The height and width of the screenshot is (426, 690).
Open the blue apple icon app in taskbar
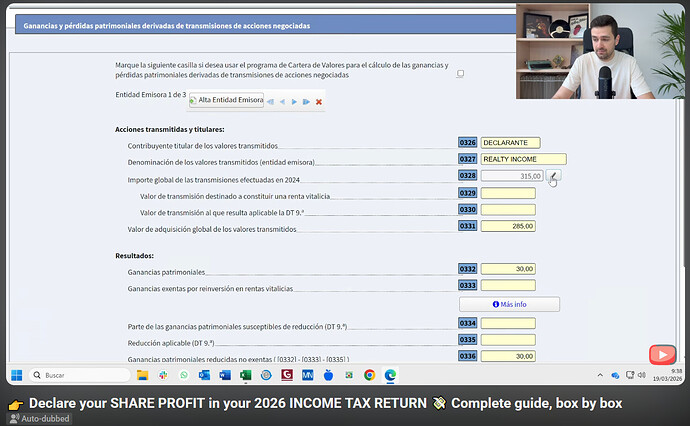[x=328, y=375]
